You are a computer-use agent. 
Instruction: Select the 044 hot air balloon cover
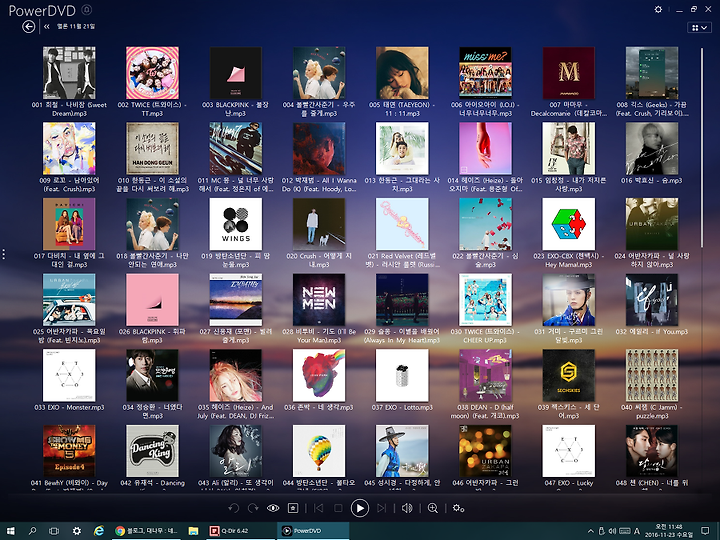319,451
